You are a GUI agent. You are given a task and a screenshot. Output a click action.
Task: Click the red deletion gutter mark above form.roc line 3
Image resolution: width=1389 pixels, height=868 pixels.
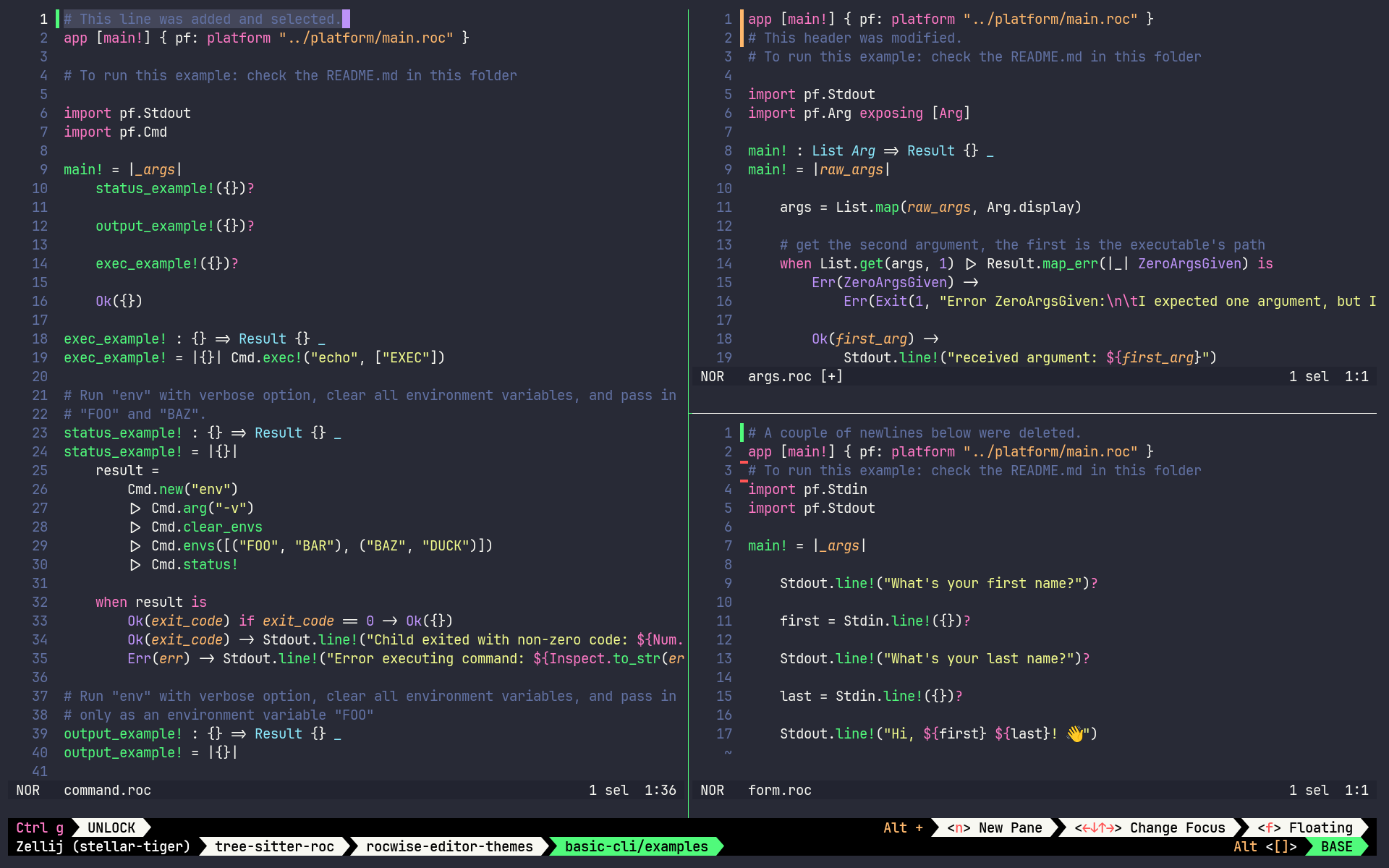coord(744,461)
